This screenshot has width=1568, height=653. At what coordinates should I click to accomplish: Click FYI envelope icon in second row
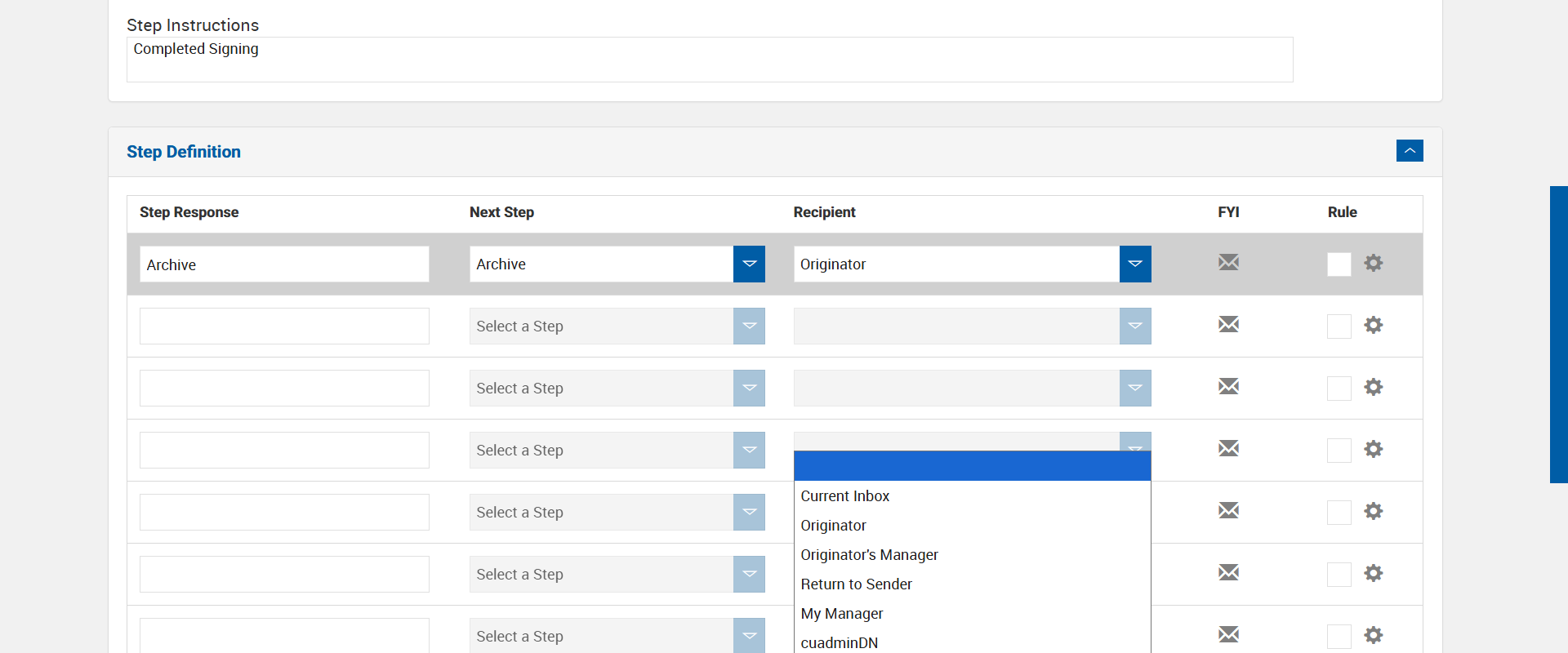tap(1228, 325)
